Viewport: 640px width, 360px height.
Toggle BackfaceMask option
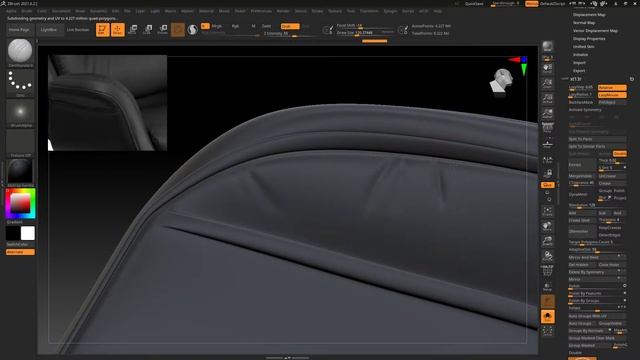tap(582, 102)
